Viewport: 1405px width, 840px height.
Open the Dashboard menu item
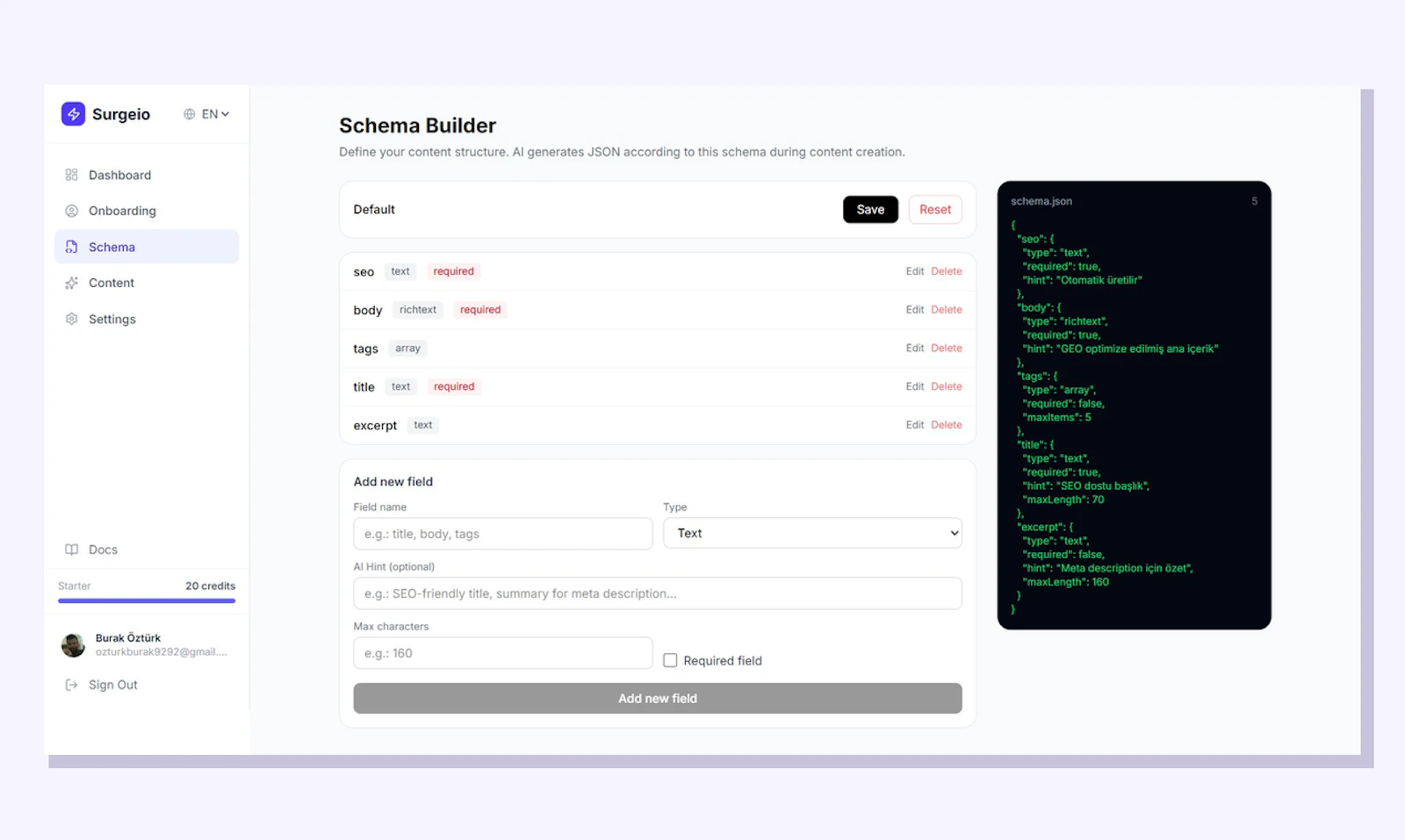[x=147, y=175]
